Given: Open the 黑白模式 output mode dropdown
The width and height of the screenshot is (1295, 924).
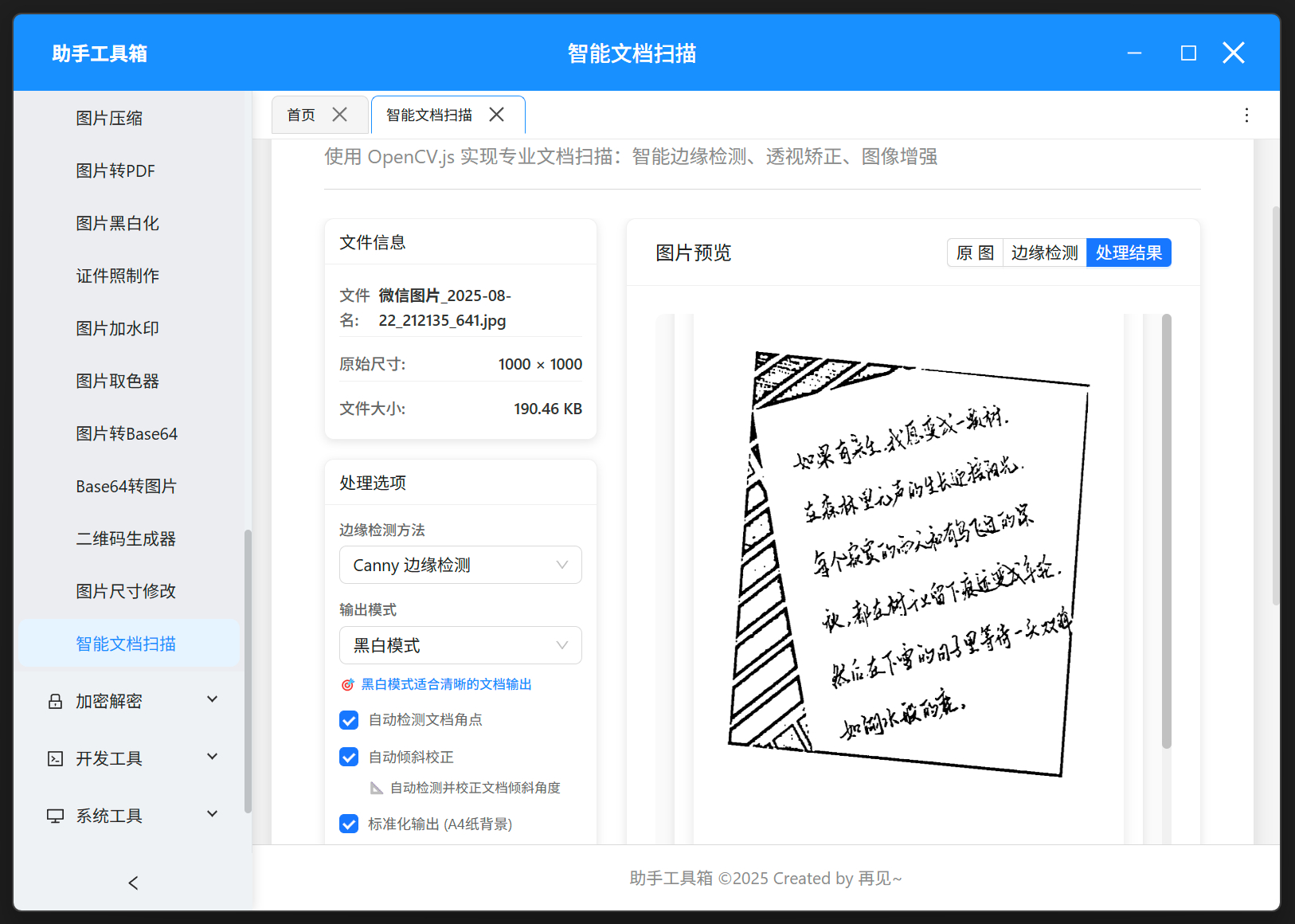Looking at the screenshot, I should point(460,645).
